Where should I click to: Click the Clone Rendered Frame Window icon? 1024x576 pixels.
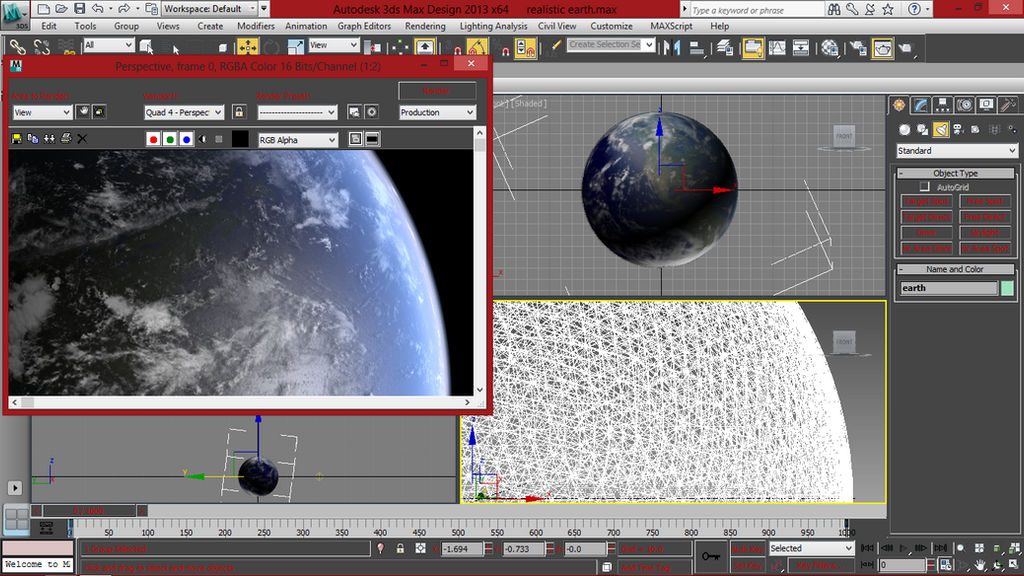click(x=49, y=138)
